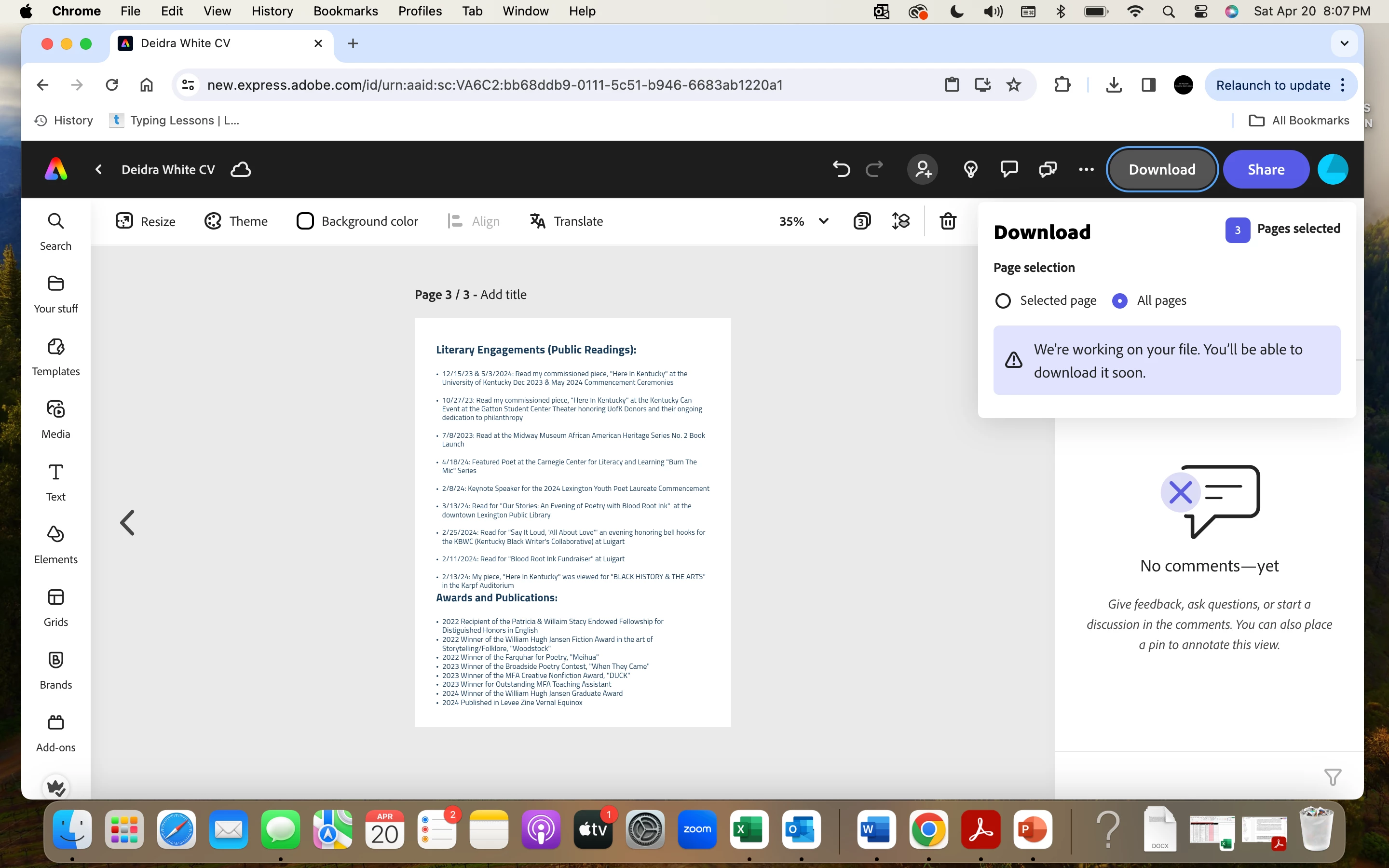
Task: Open the Bookmarks menu in menu bar
Action: [x=345, y=11]
